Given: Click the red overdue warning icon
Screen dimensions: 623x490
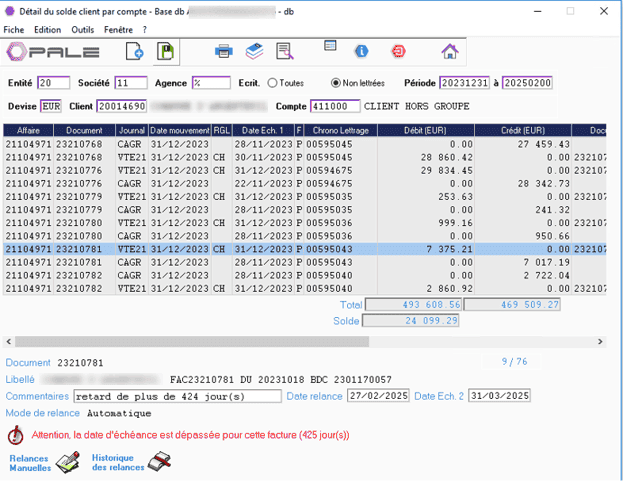Looking at the screenshot, I should tap(15, 435).
